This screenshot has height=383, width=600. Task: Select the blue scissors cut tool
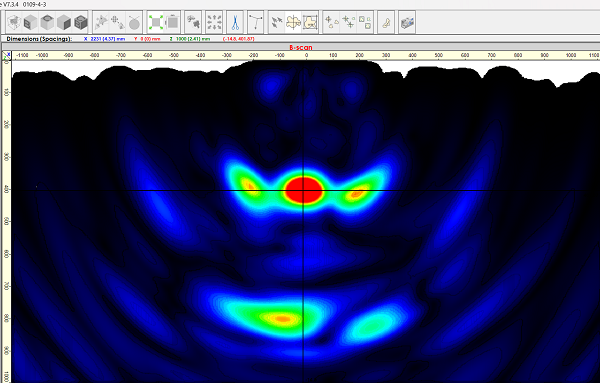pyautogui.click(x=235, y=22)
